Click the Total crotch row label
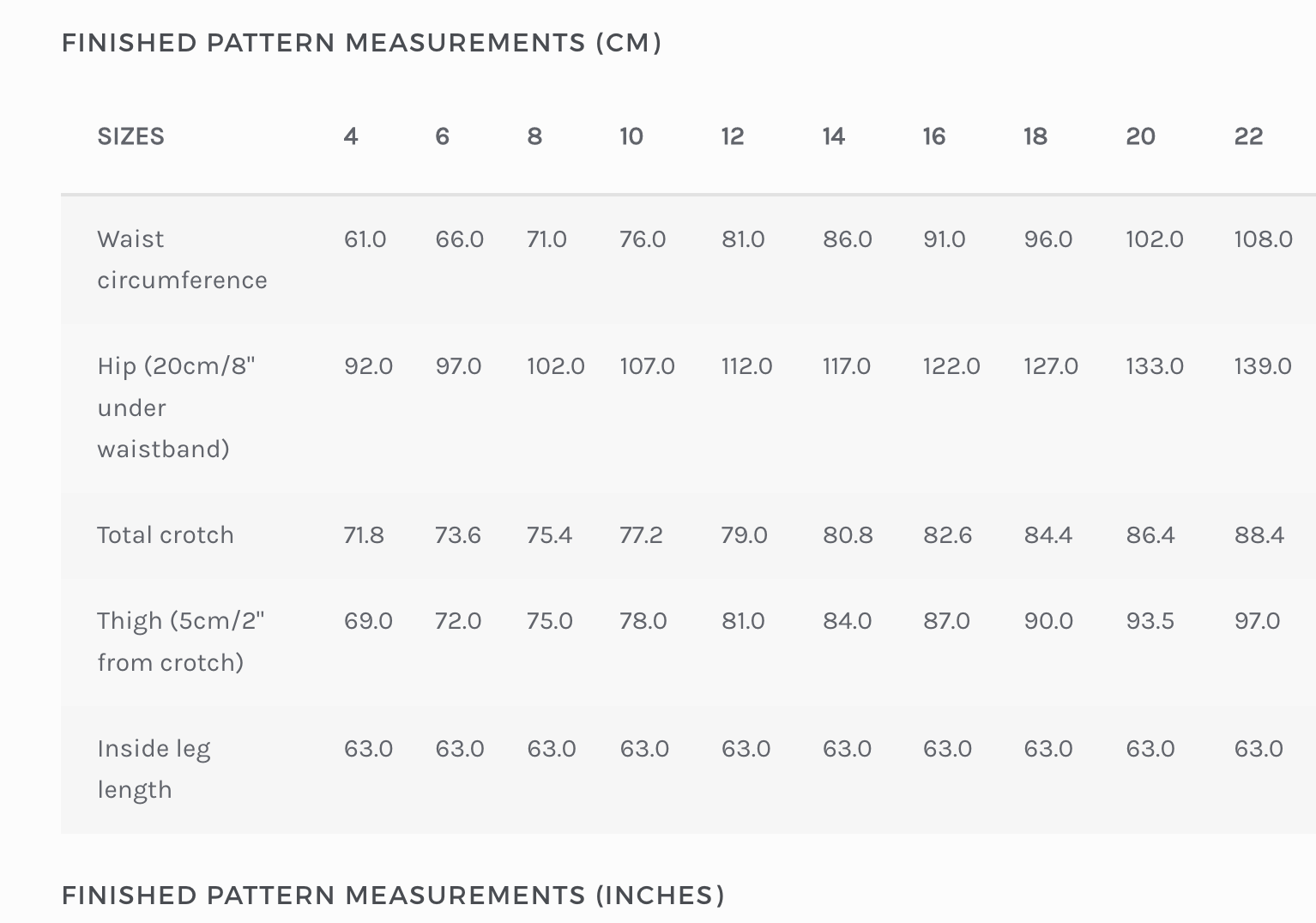Screen dimensions: 1316x923 tap(166, 535)
